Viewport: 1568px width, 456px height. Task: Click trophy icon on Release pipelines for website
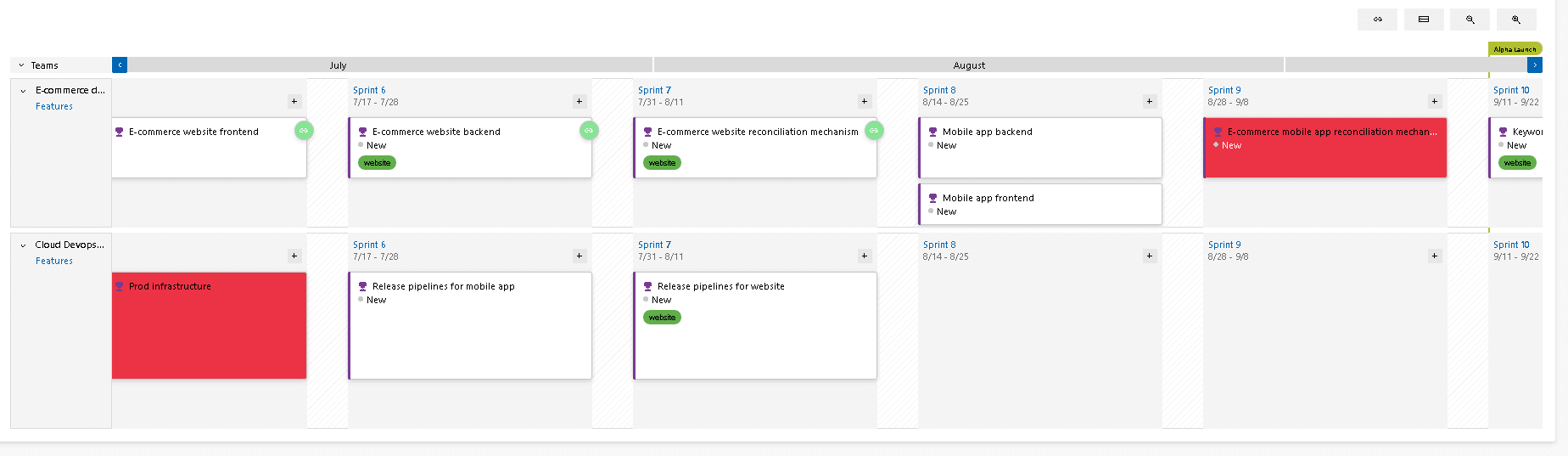pyautogui.click(x=647, y=286)
